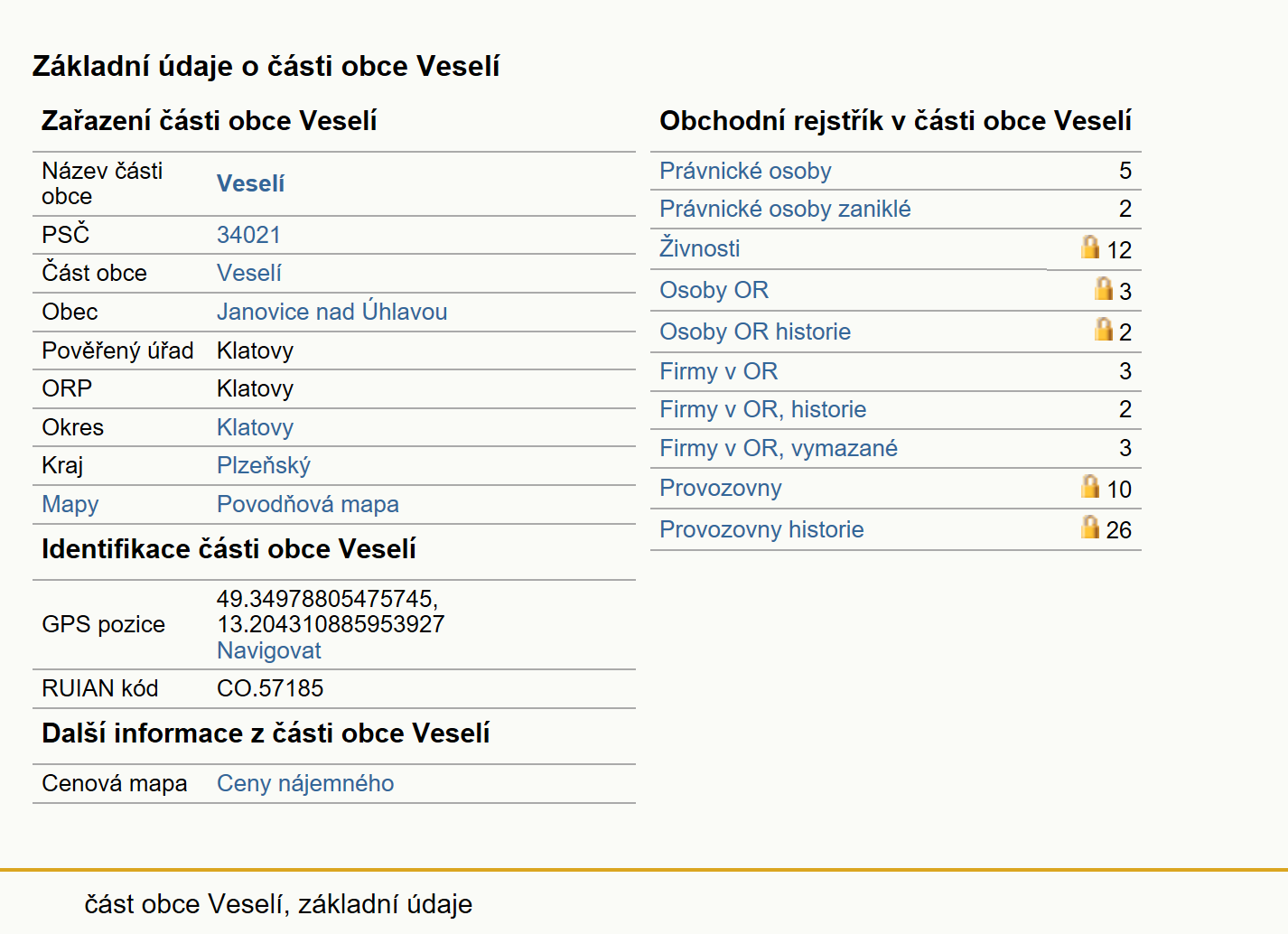Image resolution: width=1288 pixels, height=934 pixels.
Task: Click the lock icon in Osoby OR historie row
Action: tap(1103, 329)
